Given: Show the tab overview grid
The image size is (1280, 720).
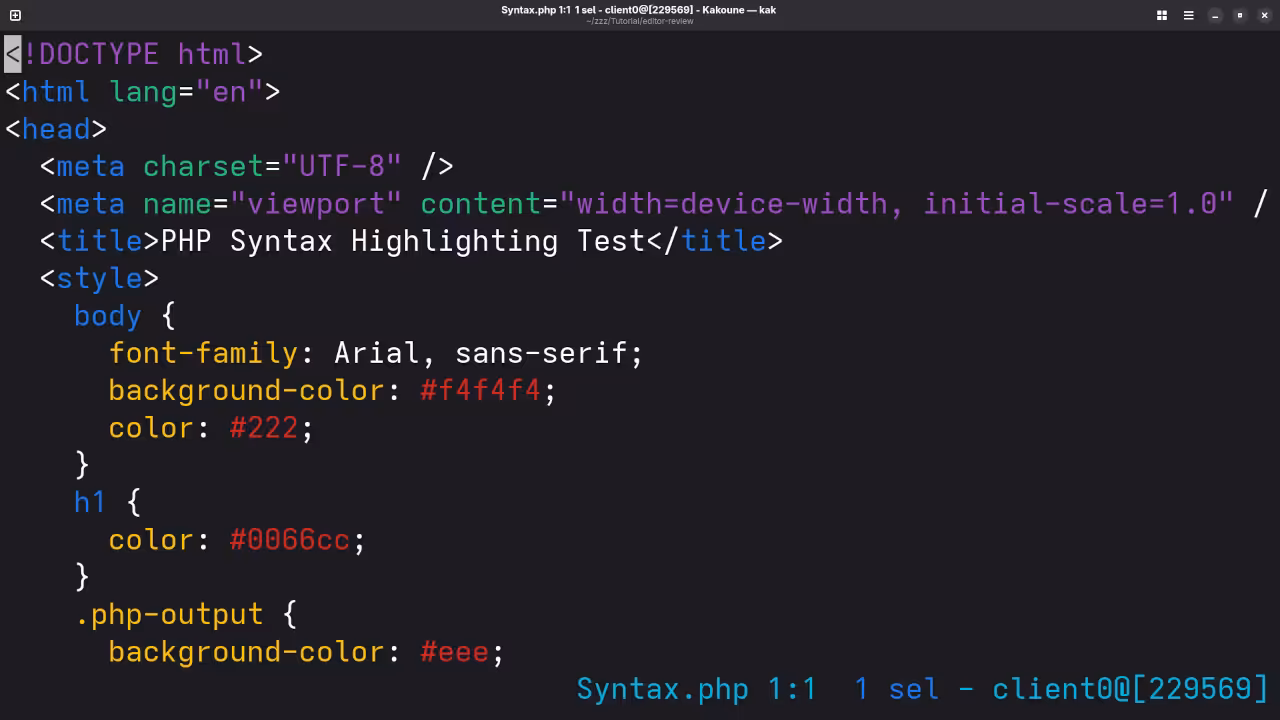Looking at the screenshot, I should tap(1161, 15).
